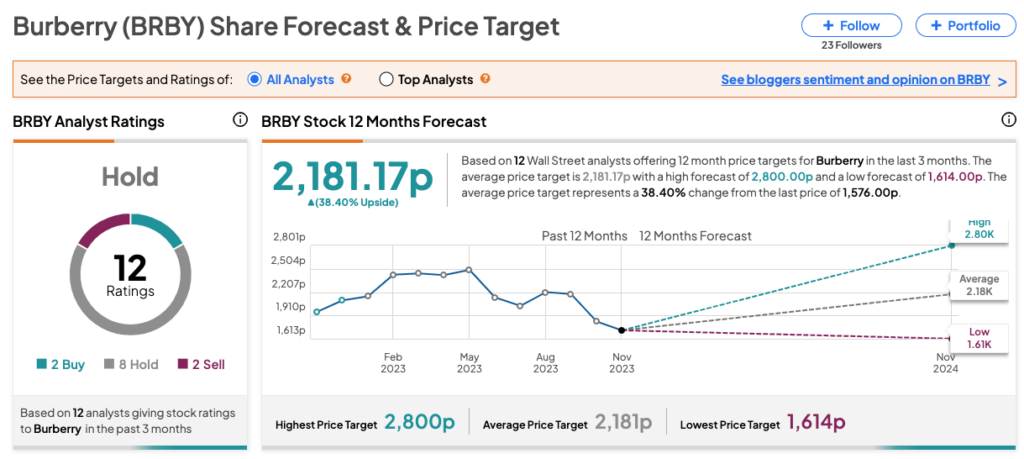Screen dimensions: 1024x459
Task: Click info icon beside 12 Months Forecast
Action: click(1009, 120)
